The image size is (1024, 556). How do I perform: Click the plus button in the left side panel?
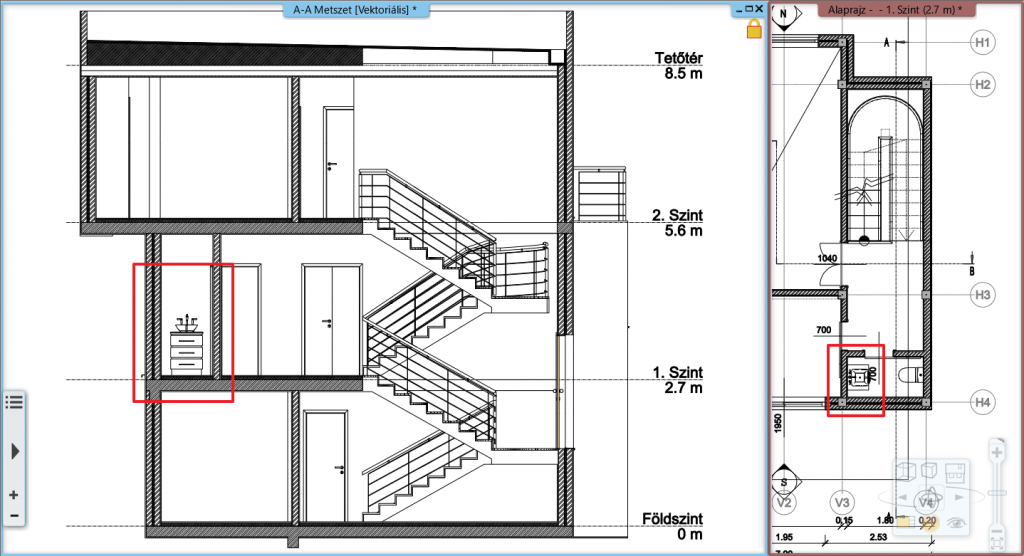(14, 495)
